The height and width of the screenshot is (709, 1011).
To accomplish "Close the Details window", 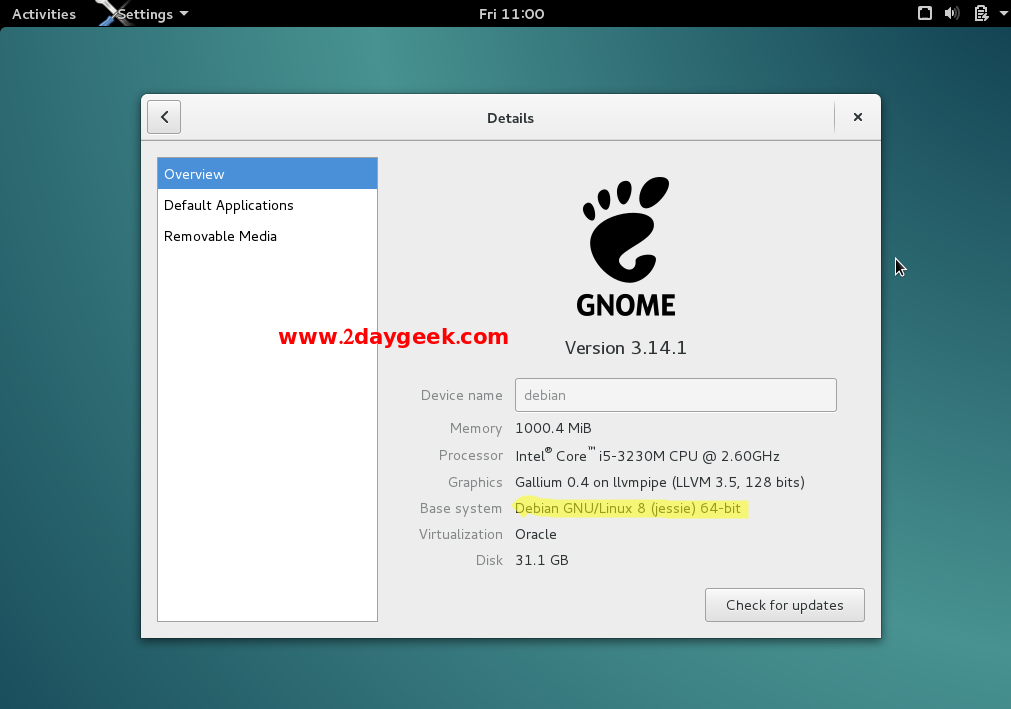I will [857, 117].
